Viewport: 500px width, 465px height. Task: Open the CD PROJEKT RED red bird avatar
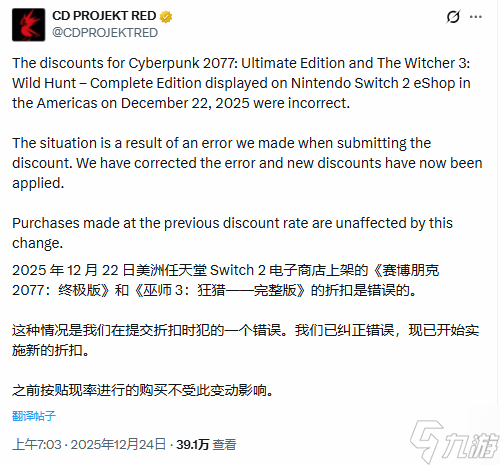click(28, 25)
